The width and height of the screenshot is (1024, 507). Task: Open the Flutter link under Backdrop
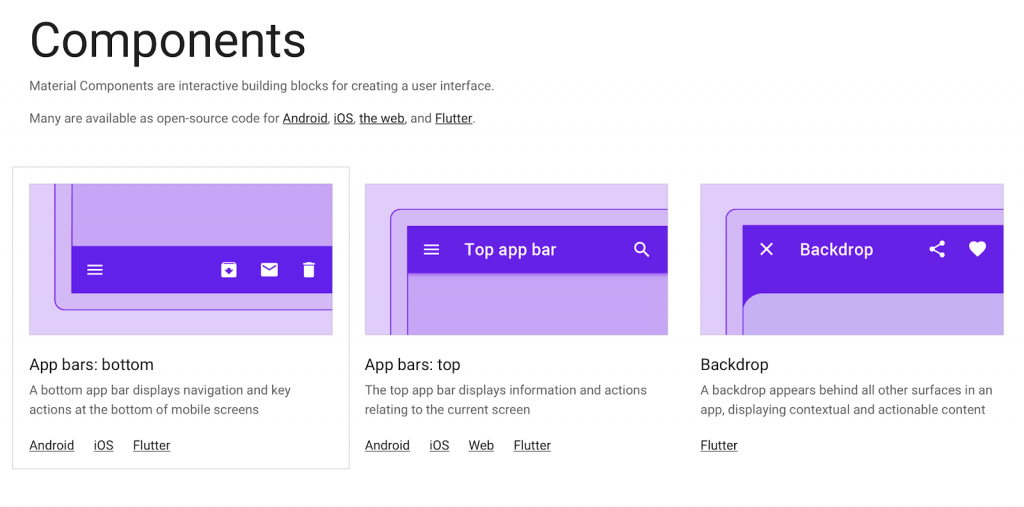(x=719, y=445)
